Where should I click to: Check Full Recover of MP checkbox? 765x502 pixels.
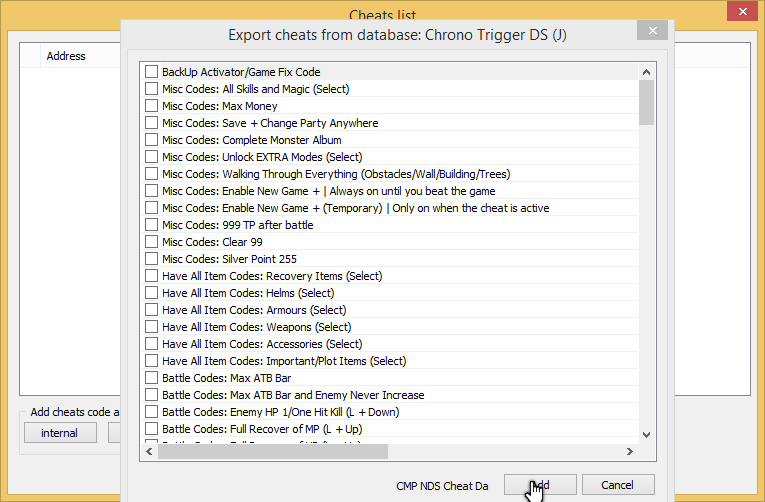151,429
